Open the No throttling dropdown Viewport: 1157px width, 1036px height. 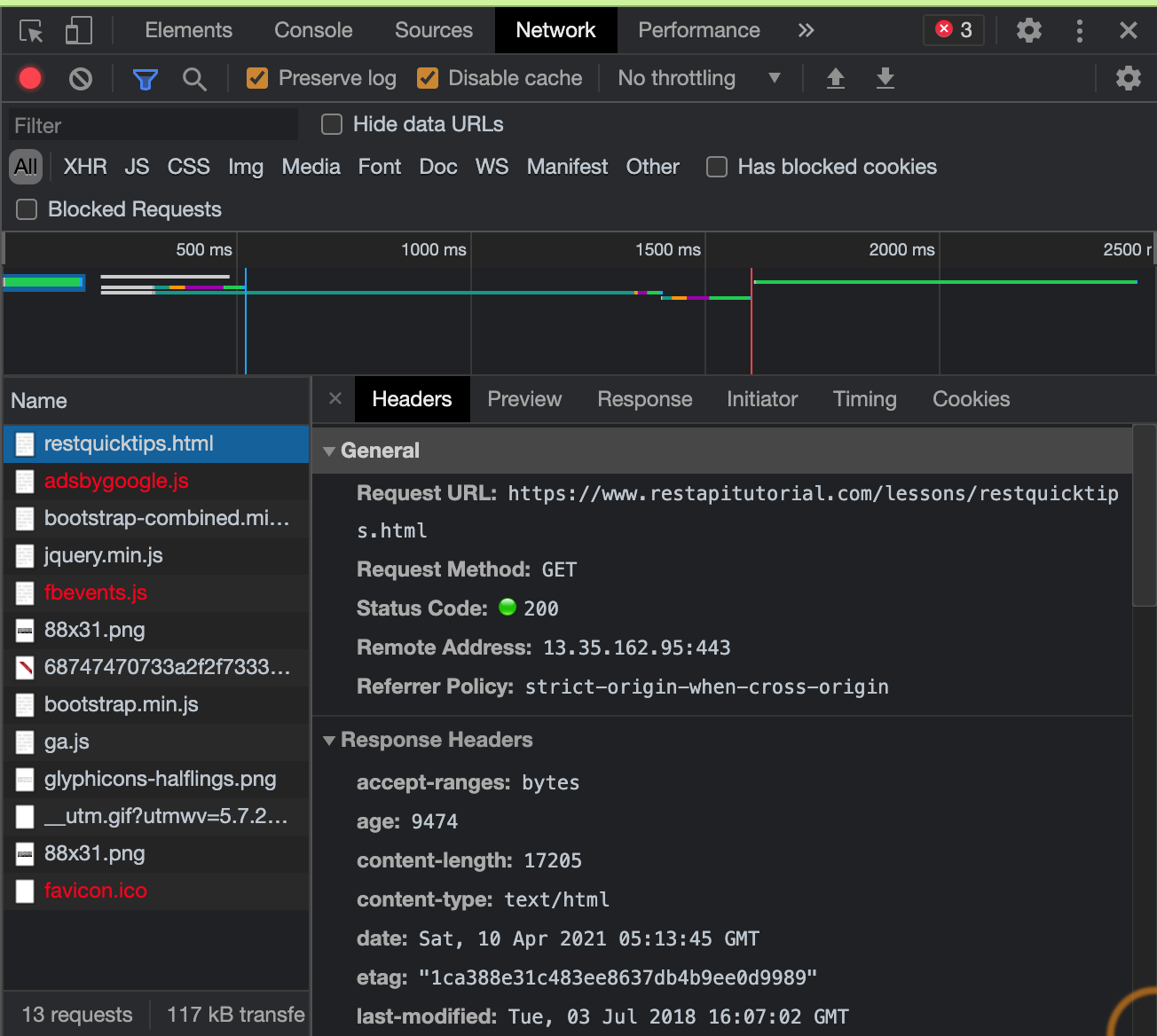[x=699, y=78]
